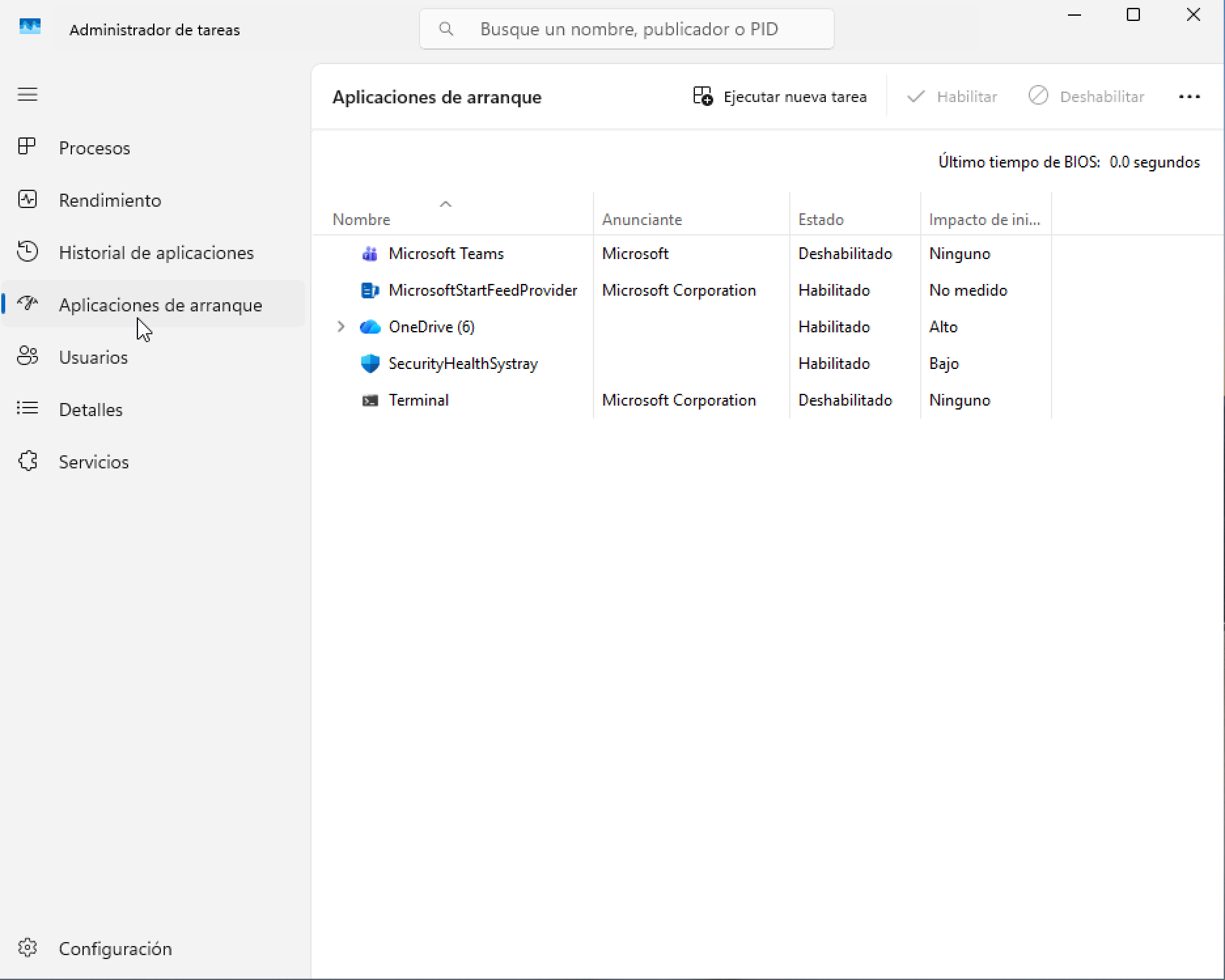Click the Terminal app icon

pyautogui.click(x=370, y=400)
